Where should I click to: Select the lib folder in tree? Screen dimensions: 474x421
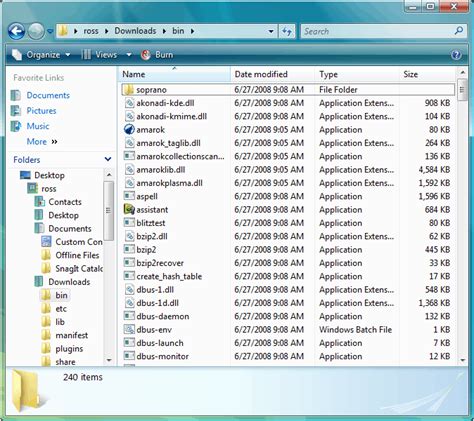coord(60,322)
